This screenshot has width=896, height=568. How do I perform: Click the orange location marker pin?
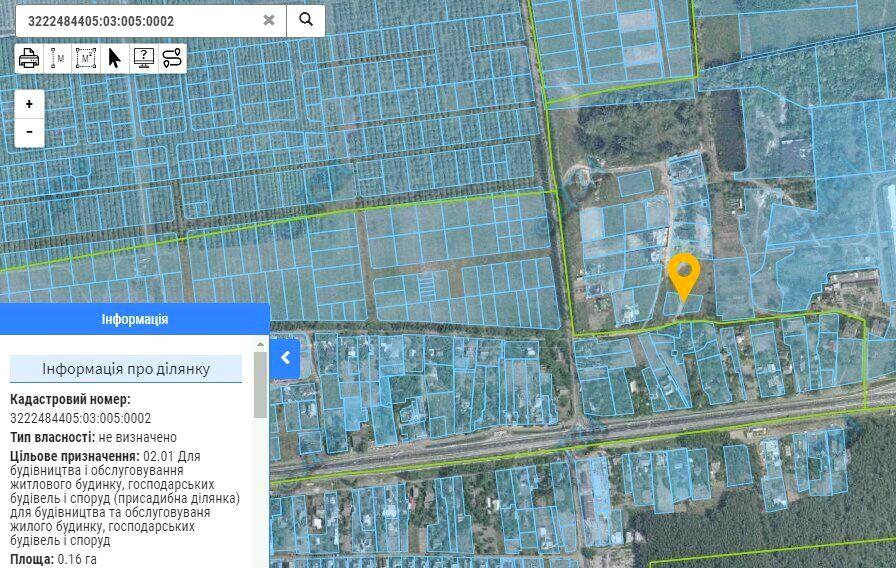(683, 274)
